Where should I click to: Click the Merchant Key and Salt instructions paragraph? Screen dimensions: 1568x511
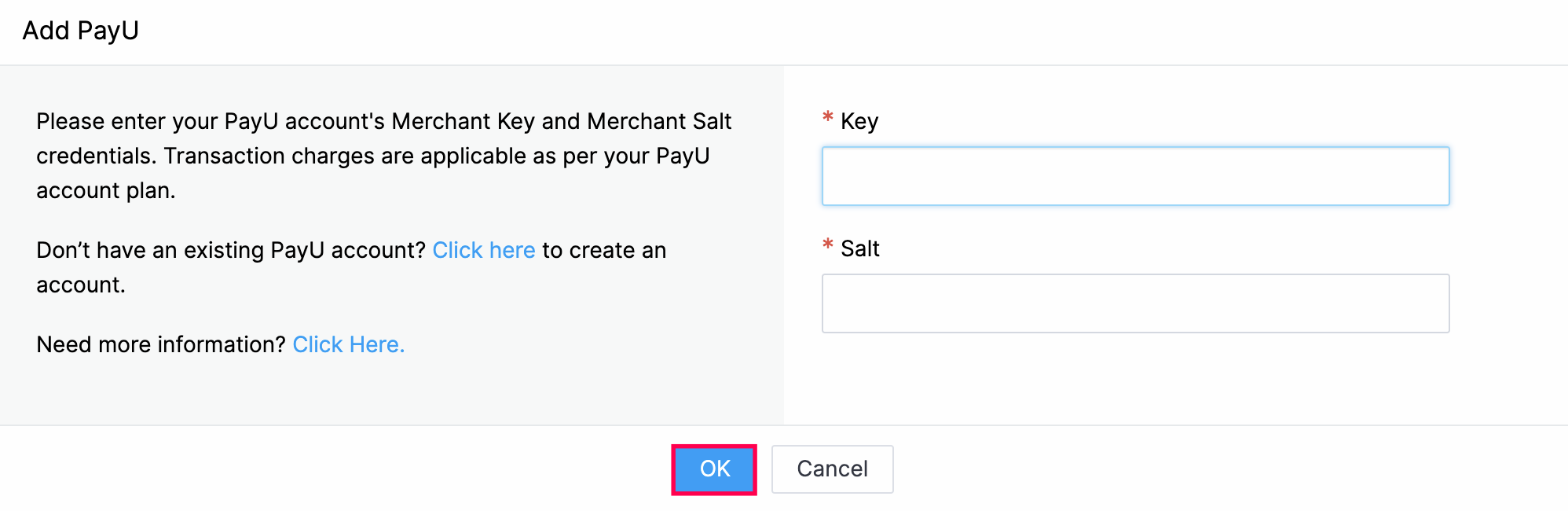384,156
